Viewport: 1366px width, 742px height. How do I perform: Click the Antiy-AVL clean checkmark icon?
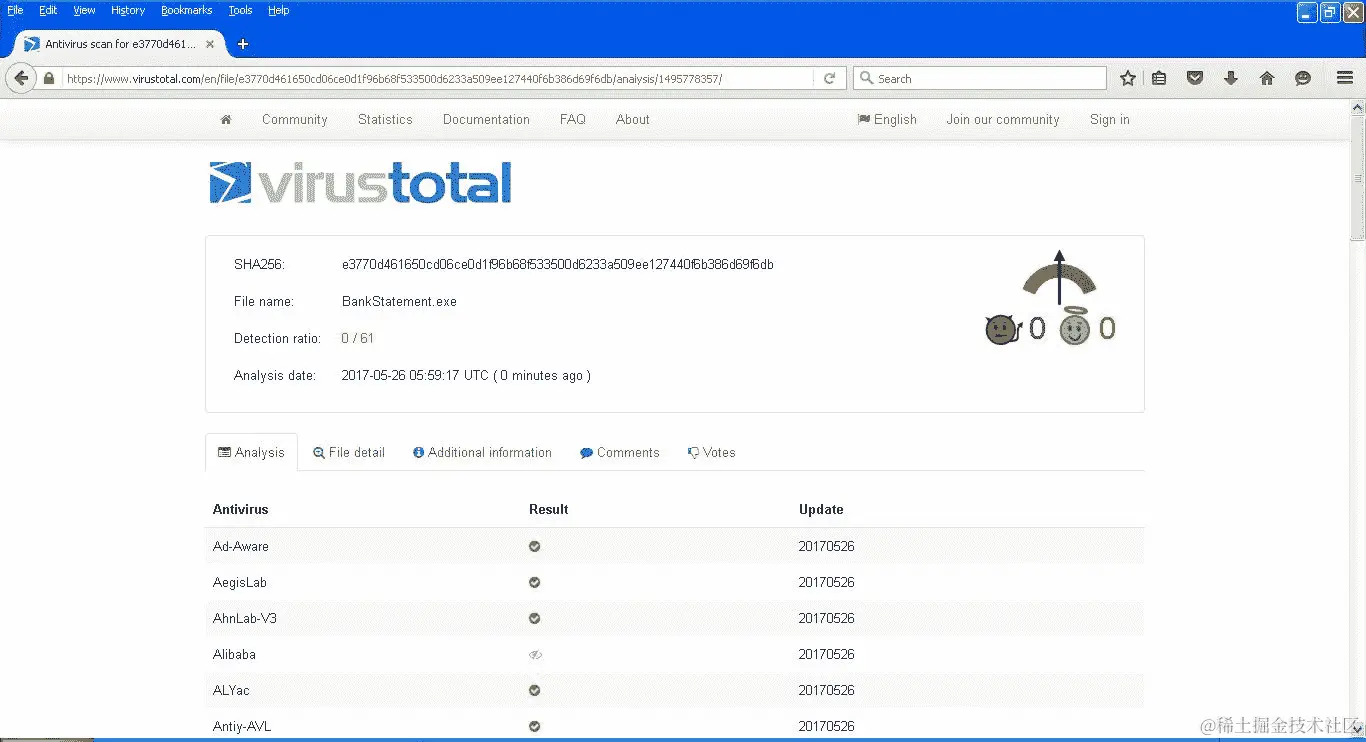(535, 726)
